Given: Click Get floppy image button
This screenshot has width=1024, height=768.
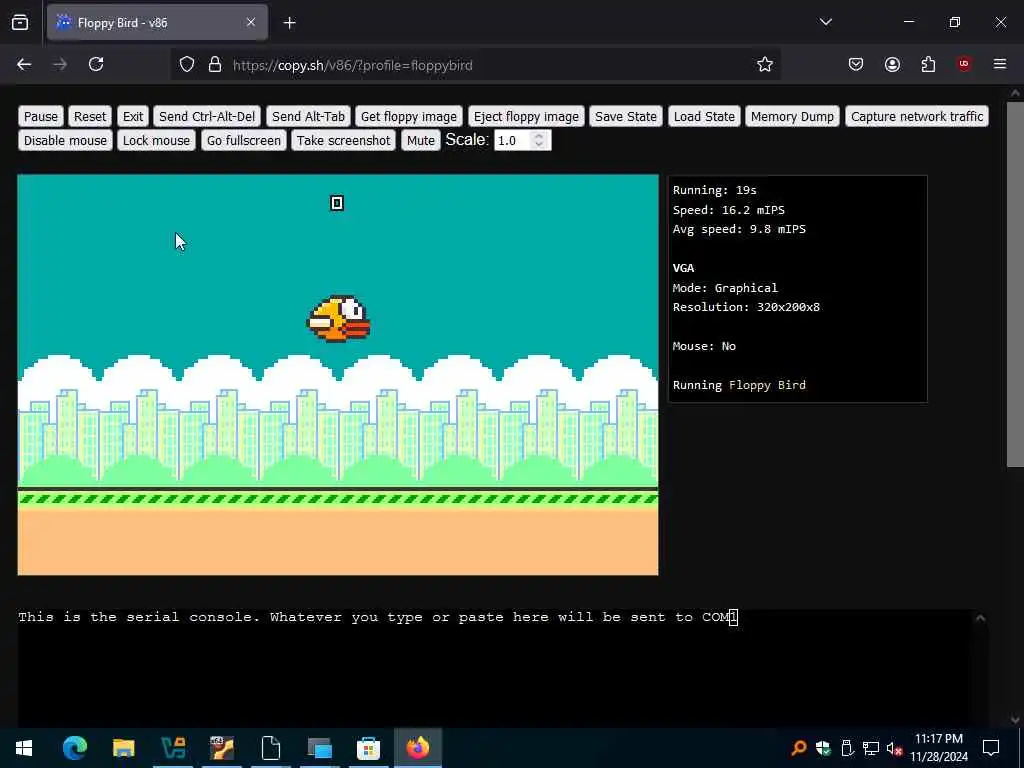Looking at the screenshot, I should (409, 116).
